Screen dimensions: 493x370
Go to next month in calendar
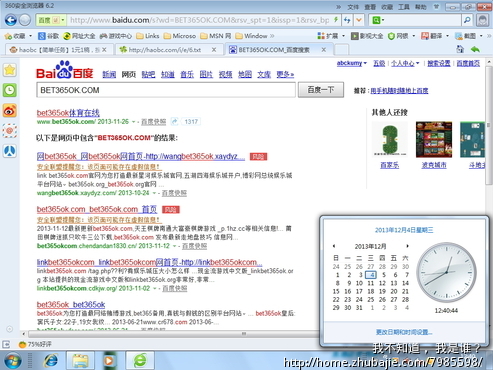[407, 246]
